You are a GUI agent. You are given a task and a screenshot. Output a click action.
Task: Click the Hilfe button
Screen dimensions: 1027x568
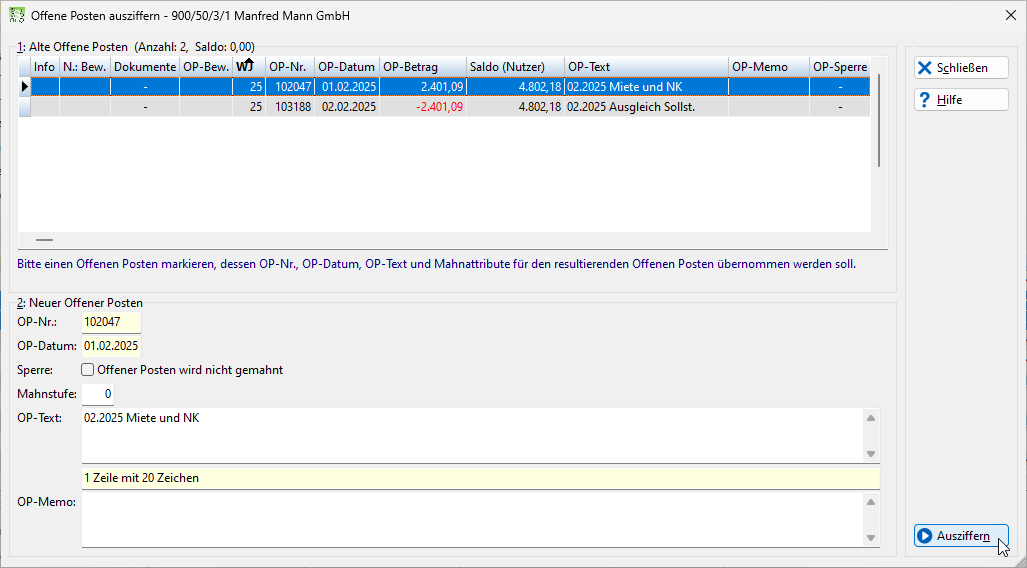coord(961,100)
